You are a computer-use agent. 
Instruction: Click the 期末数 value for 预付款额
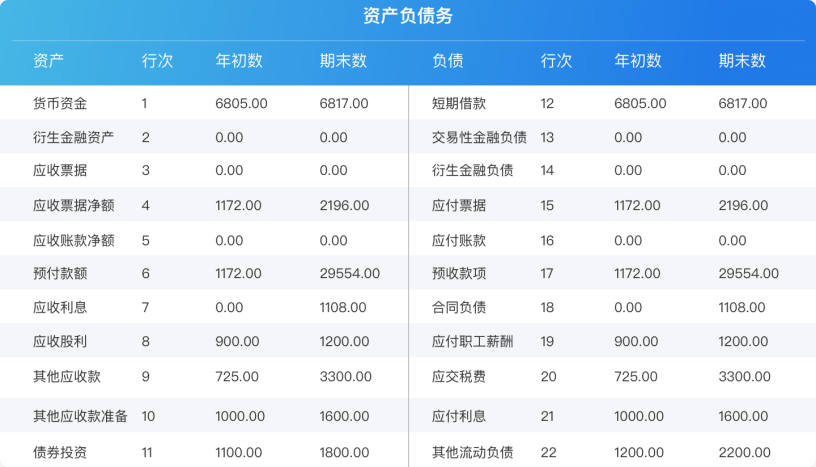click(349, 273)
